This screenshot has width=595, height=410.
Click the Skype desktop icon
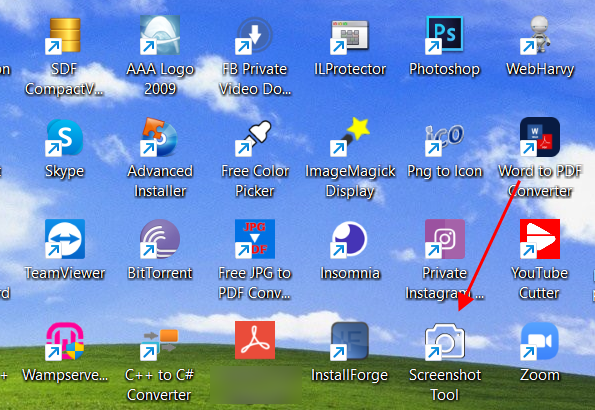pos(64,137)
